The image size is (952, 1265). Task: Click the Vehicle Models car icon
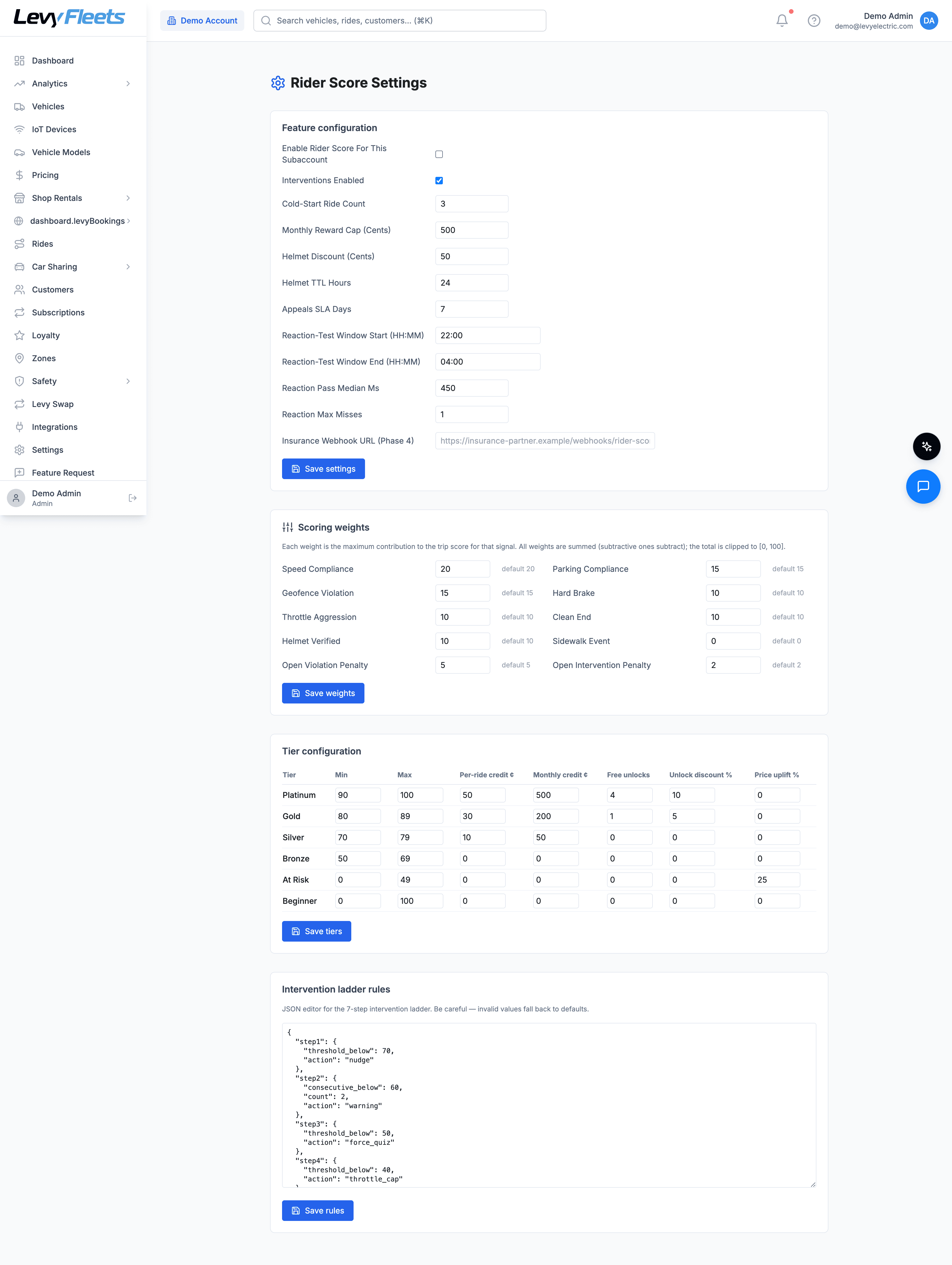pyautogui.click(x=19, y=152)
